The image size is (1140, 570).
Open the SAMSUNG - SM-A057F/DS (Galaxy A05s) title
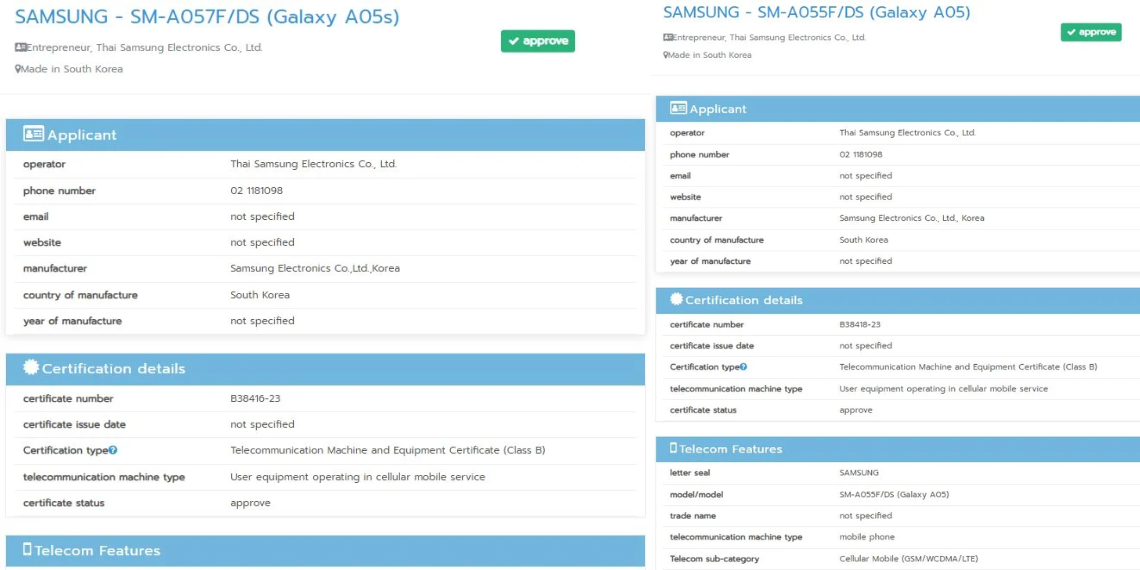point(207,17)
